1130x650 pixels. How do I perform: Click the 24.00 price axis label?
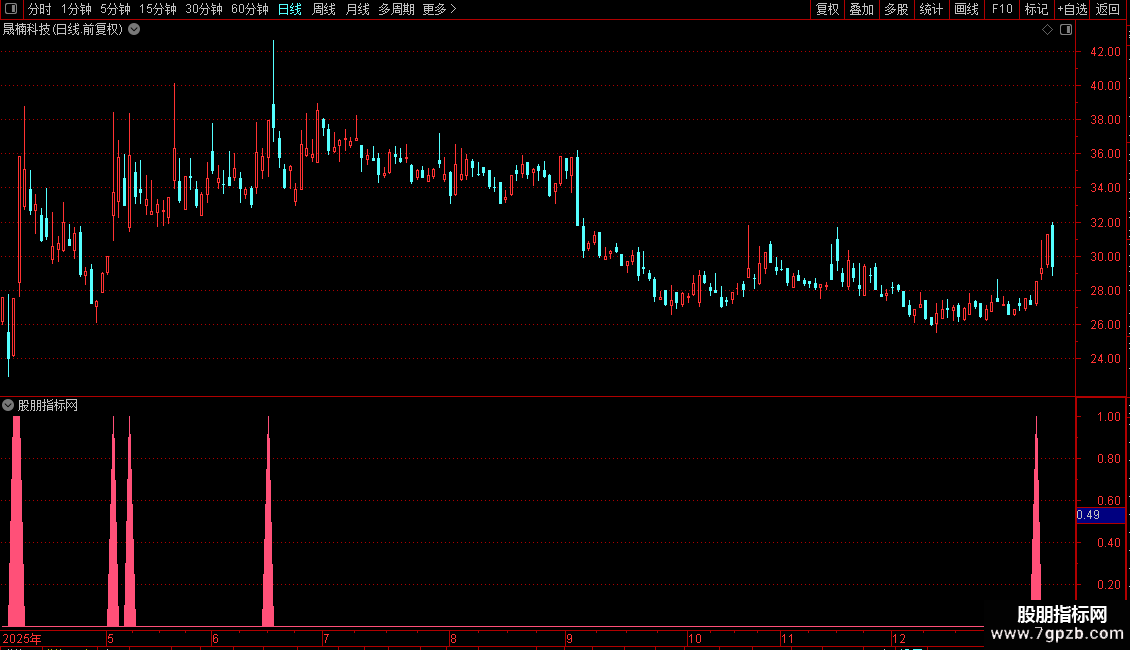click(1105, 359)
